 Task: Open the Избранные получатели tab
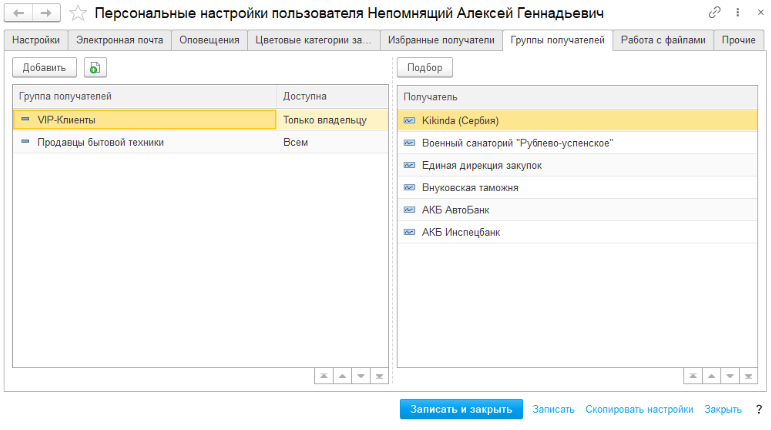tap(442, 40)
